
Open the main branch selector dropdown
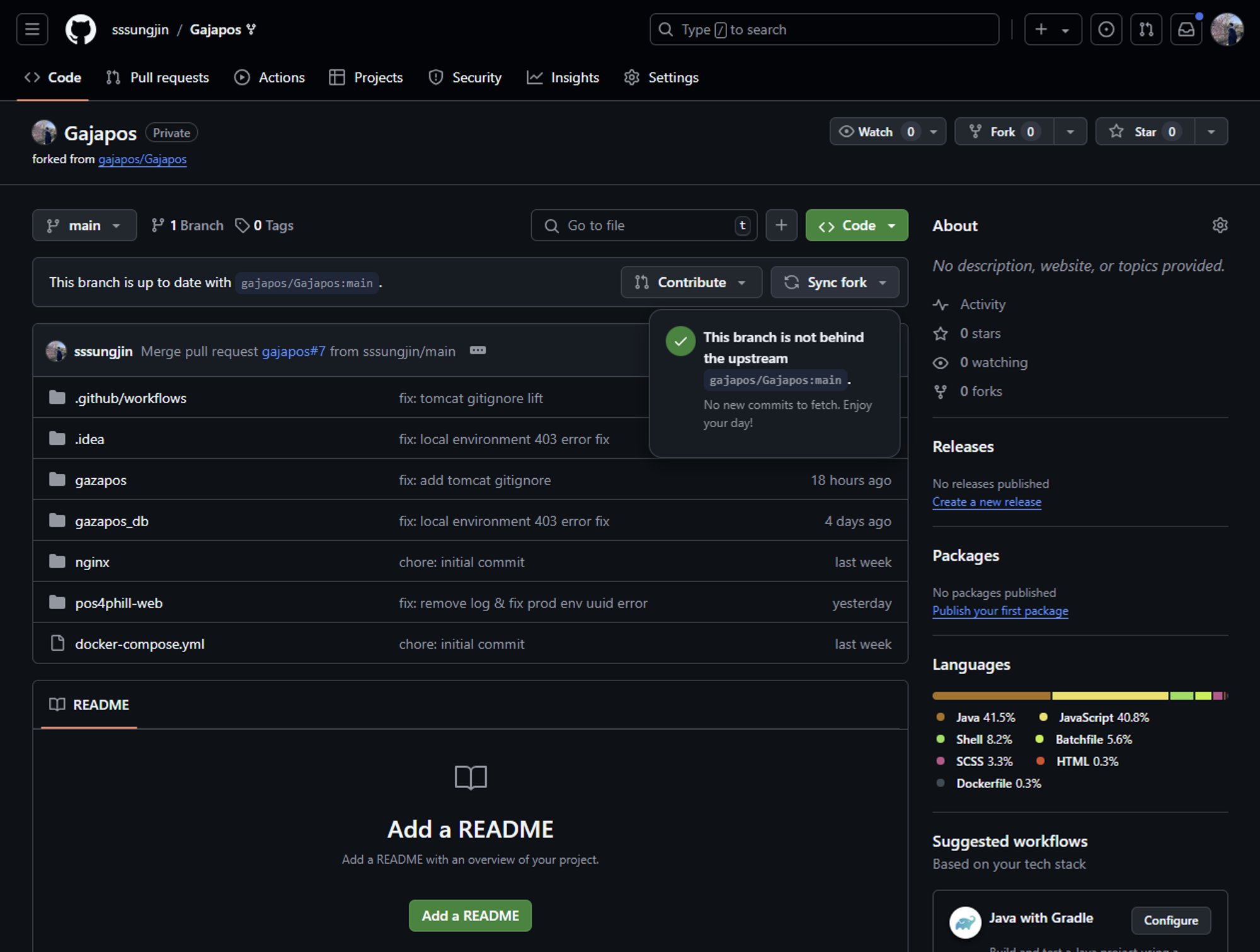tap(84, 226)
